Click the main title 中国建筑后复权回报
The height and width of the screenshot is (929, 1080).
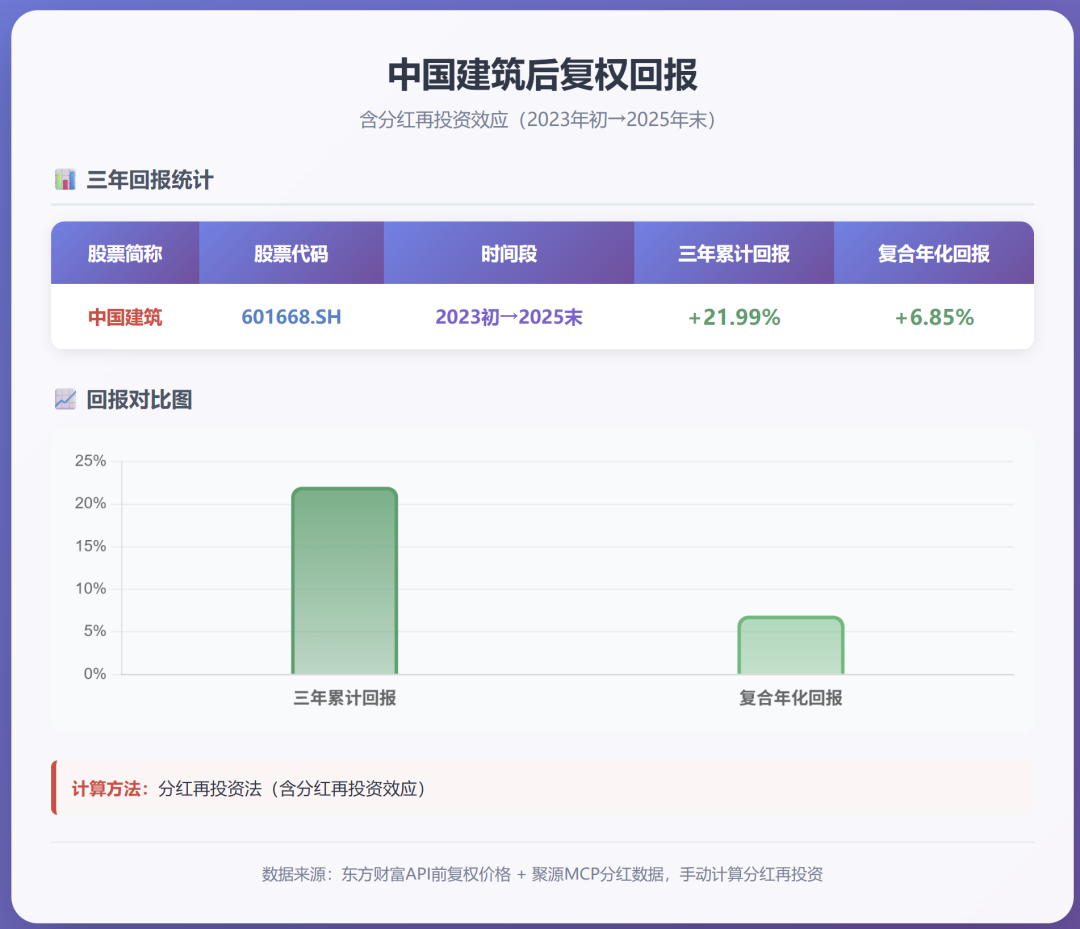[x=542, y=74]
